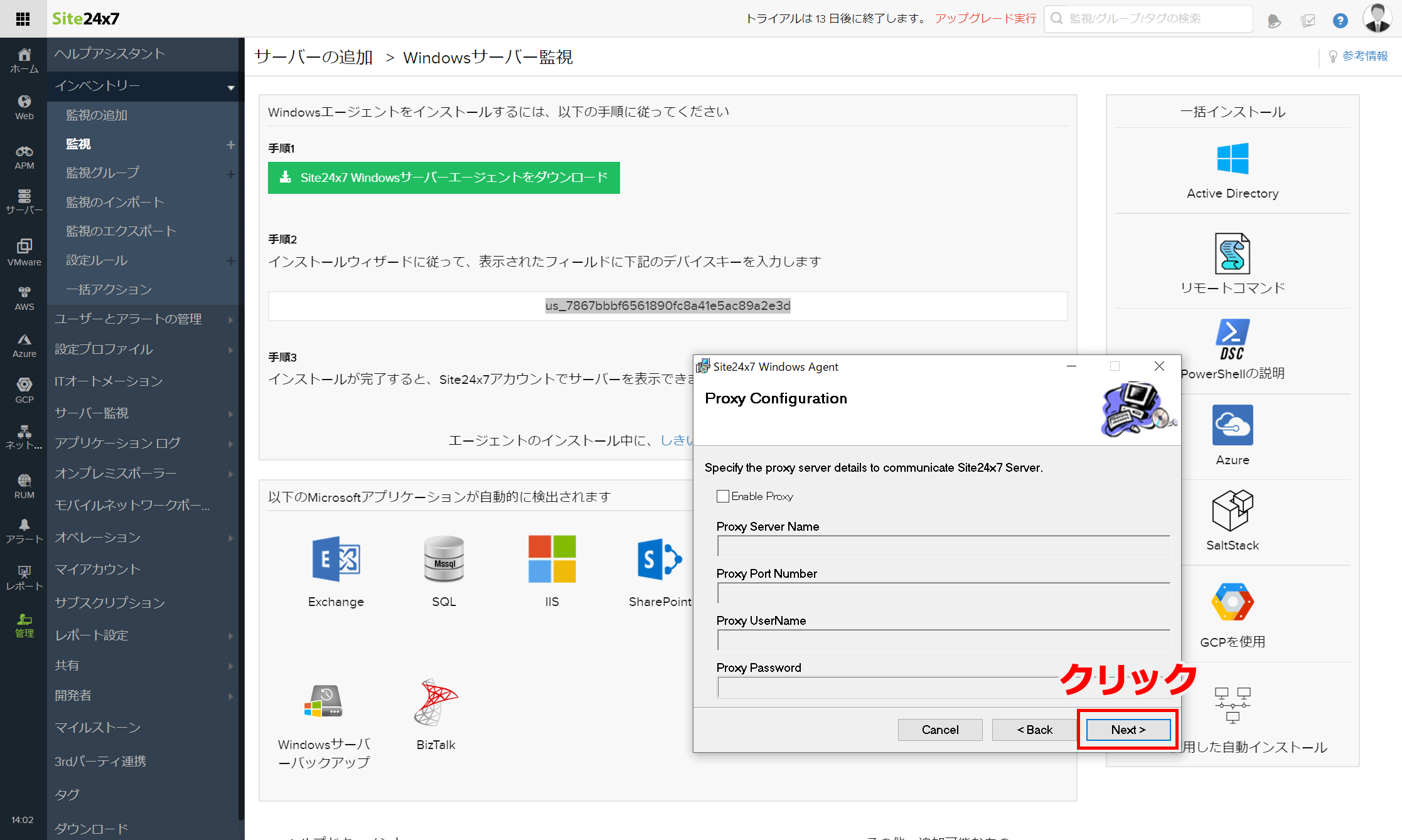This screenshot has height=840, width=1402.
Task: Open the RUM sidebar icon
Action: pos(24,486)
